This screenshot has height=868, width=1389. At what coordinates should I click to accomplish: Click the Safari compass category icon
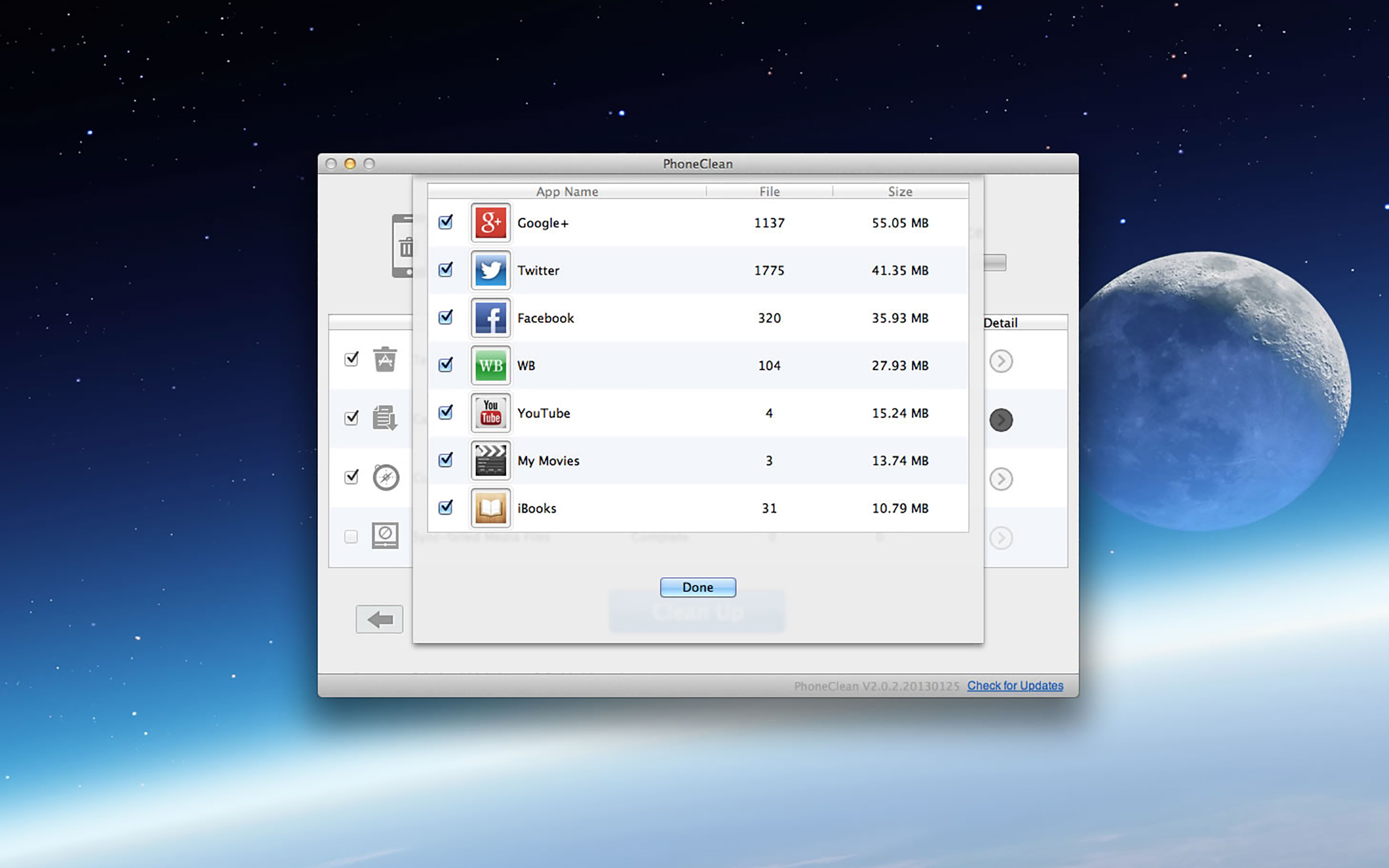386,477
